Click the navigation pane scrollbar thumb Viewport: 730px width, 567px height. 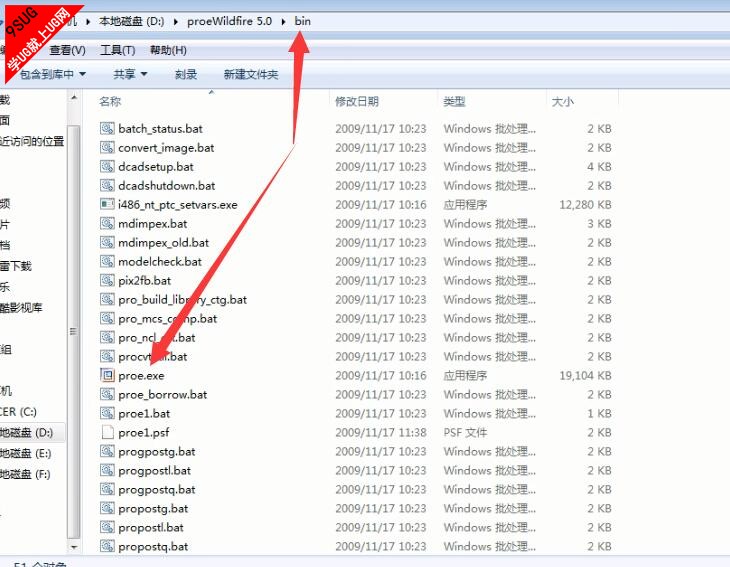coord(74,331)
